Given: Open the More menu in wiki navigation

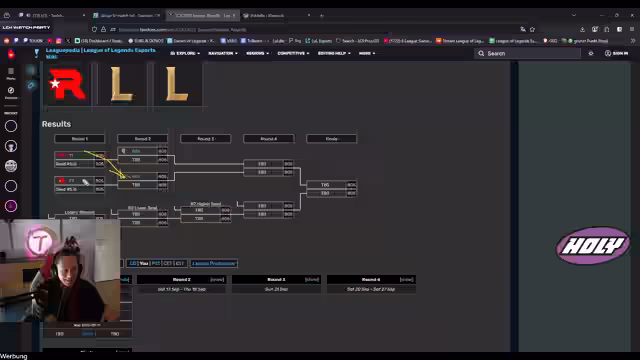Looking at the screenshot, I should point(367,53).
